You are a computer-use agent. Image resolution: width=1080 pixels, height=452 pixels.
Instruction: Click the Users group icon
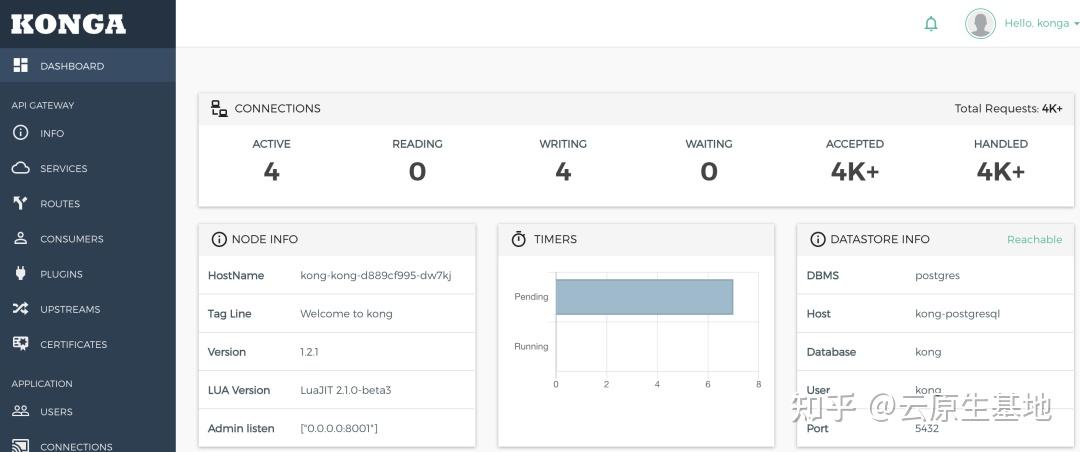(x=20, y=411)
